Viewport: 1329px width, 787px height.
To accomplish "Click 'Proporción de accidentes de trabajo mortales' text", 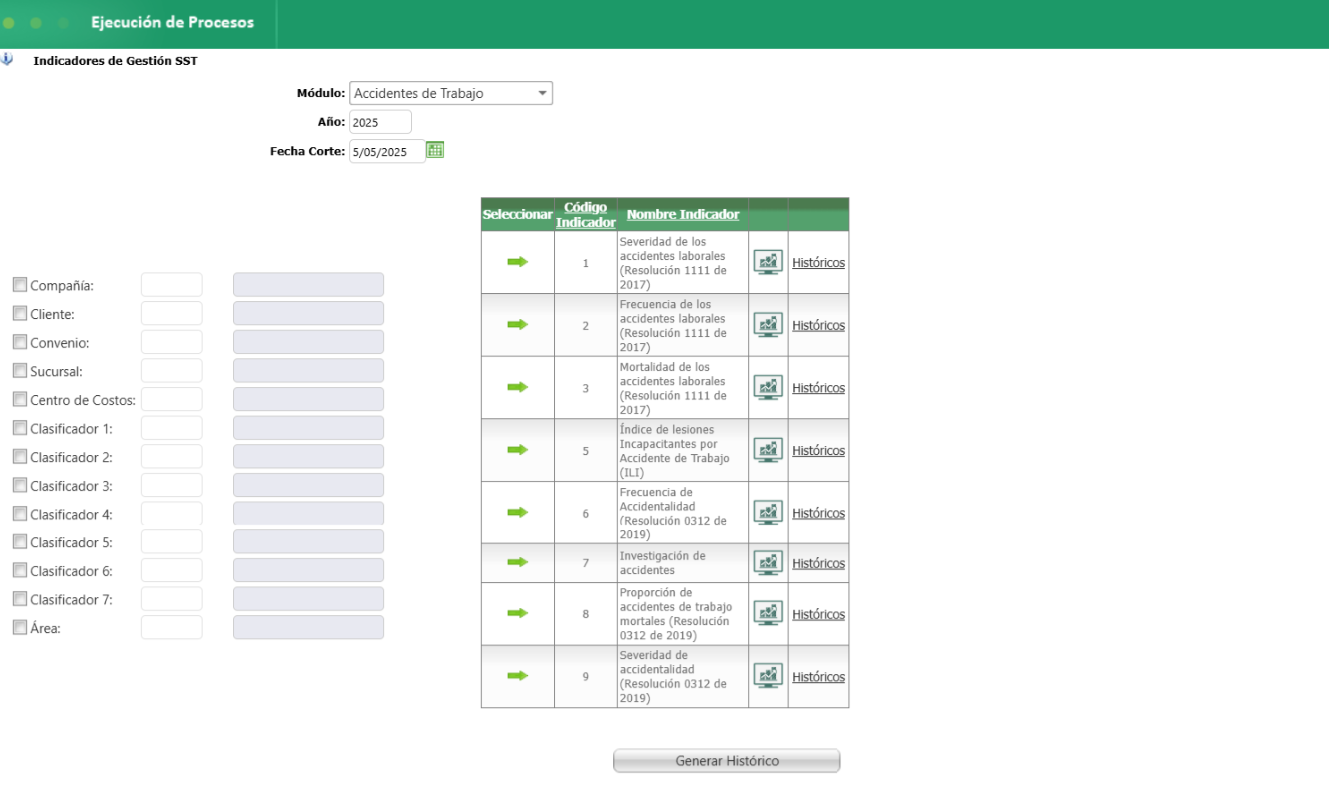I will [x=676, y=614].
